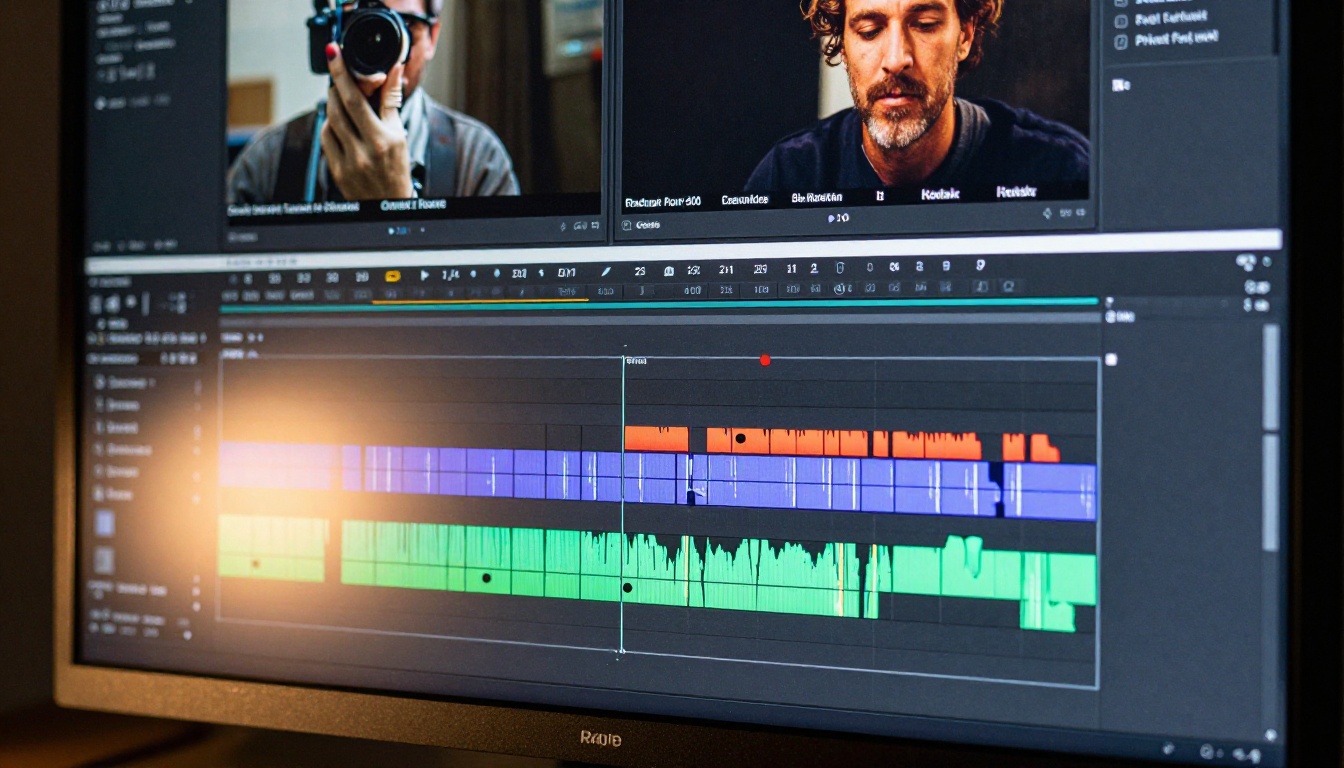Image resolution: width=1344 pixels, height=768 pixels.
Task: Click the play indicator under the right preview monitor
Action: coord(838,218)
